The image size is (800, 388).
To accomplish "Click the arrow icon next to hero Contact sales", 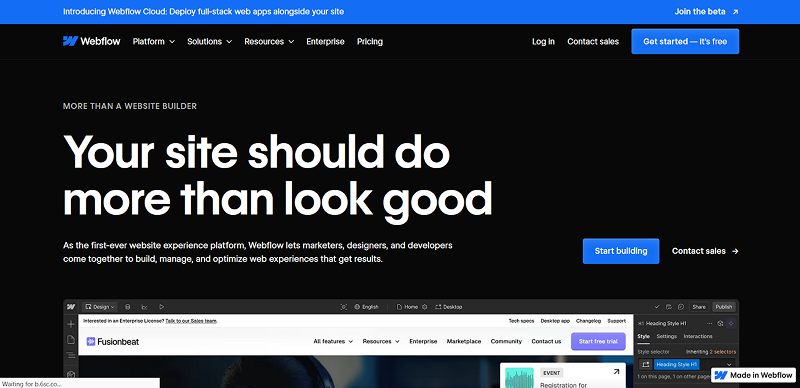I will coord(735,251).
